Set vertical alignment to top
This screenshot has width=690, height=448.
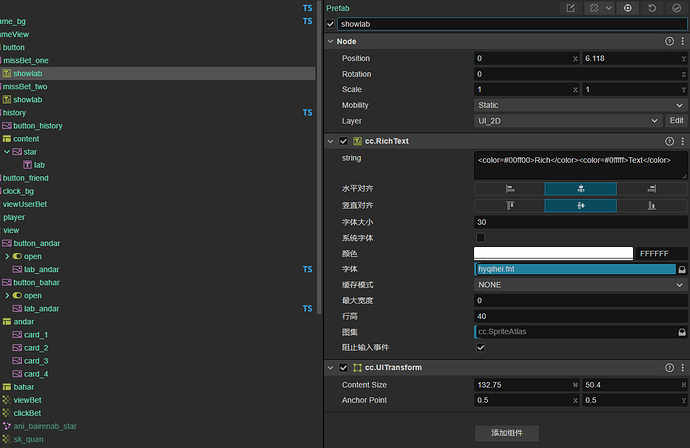click(x=510, y=206)
